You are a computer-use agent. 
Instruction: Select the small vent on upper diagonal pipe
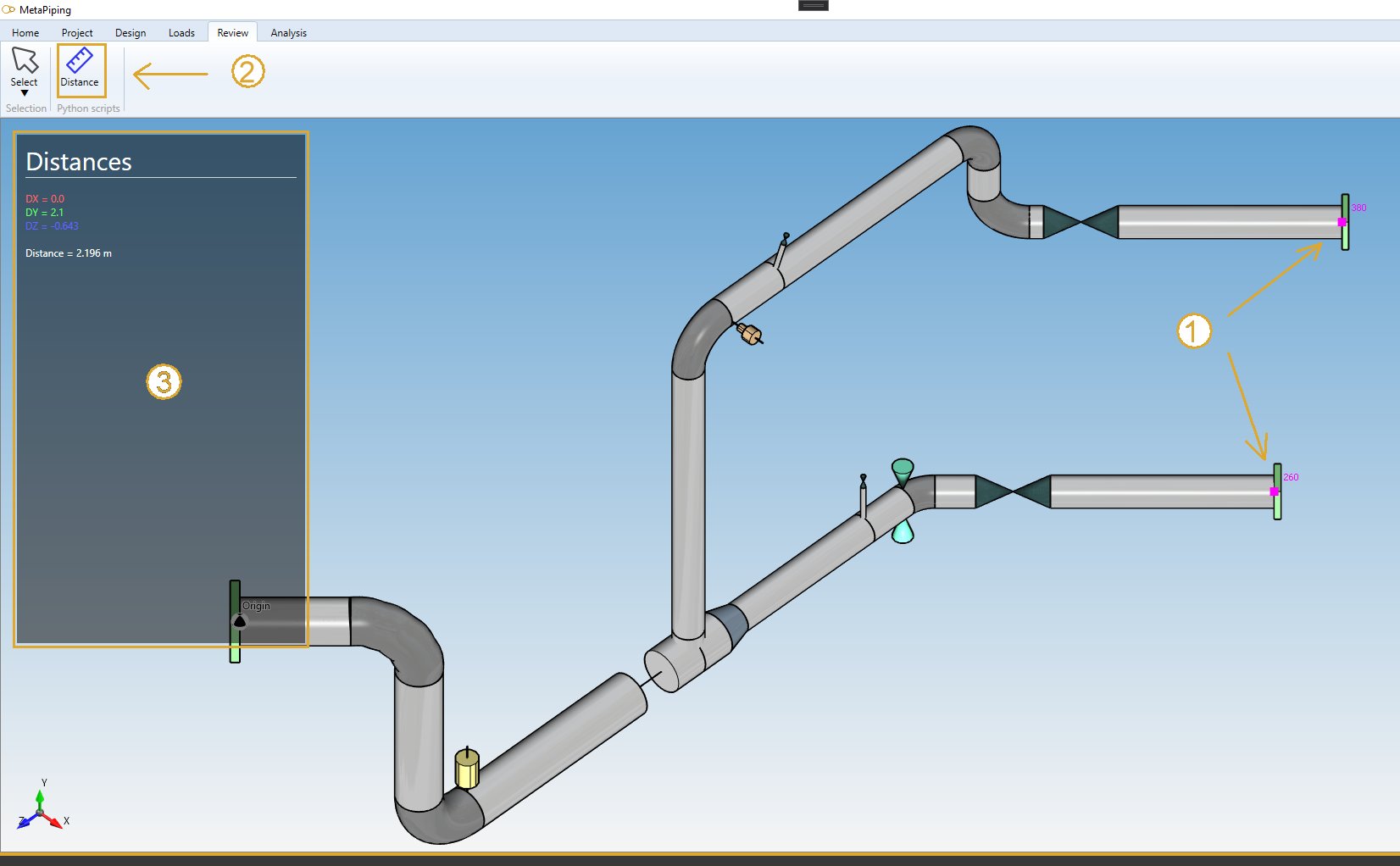[x=781, y=251]
